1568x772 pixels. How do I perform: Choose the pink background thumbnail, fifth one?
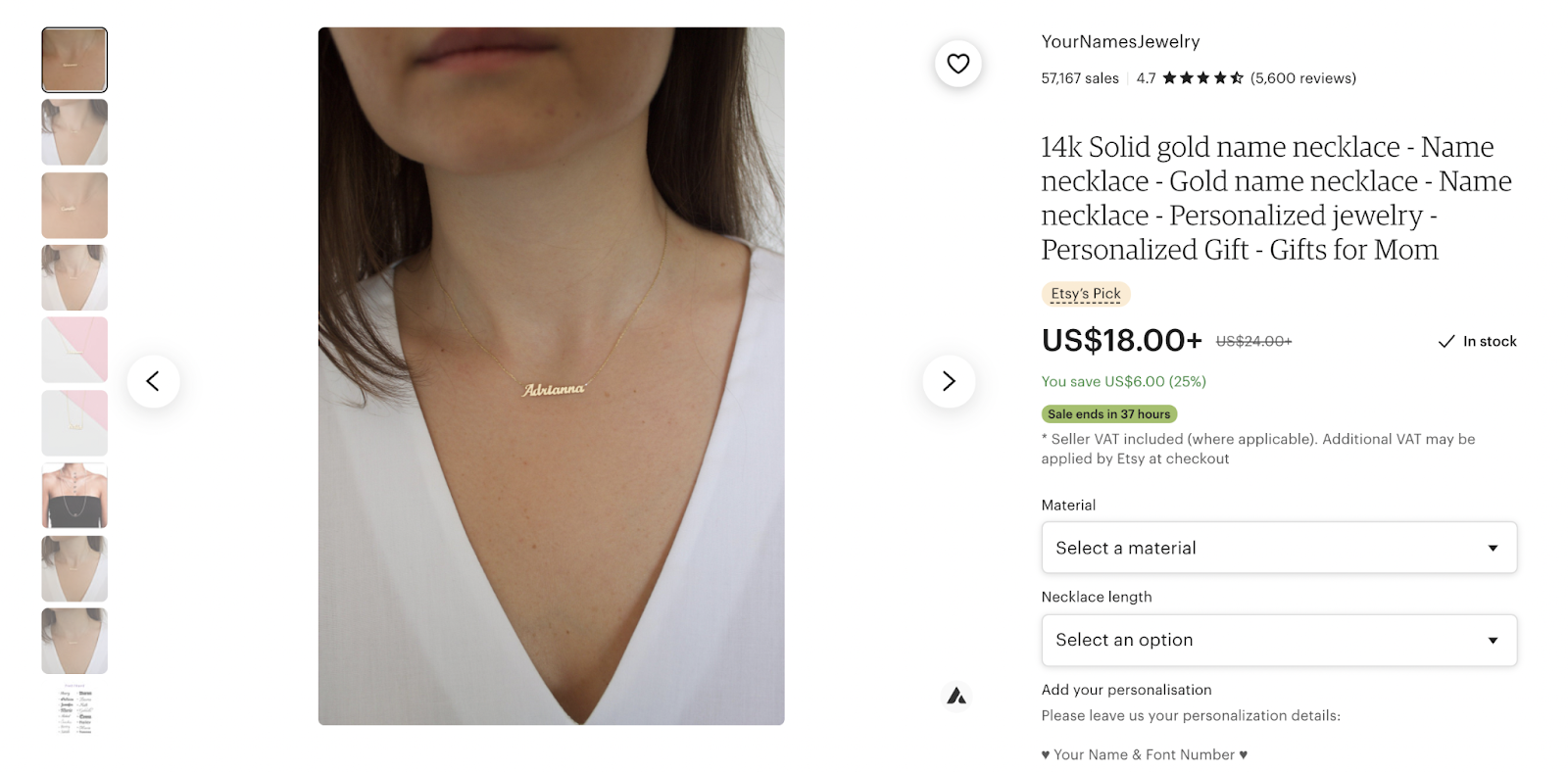pyautogui.click(x=74, y=350)
